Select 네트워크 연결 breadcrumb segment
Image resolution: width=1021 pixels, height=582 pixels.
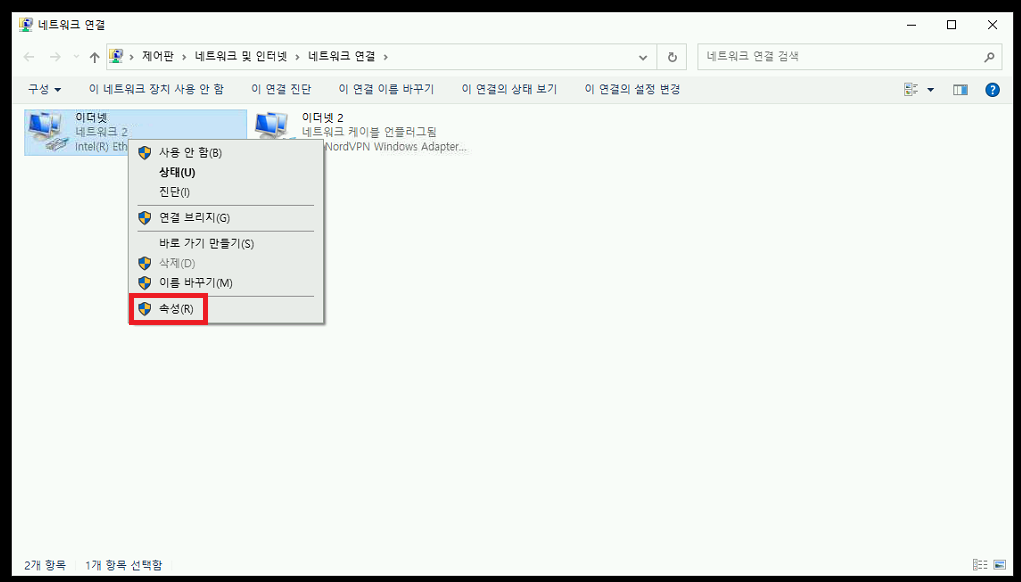point(342,57)
